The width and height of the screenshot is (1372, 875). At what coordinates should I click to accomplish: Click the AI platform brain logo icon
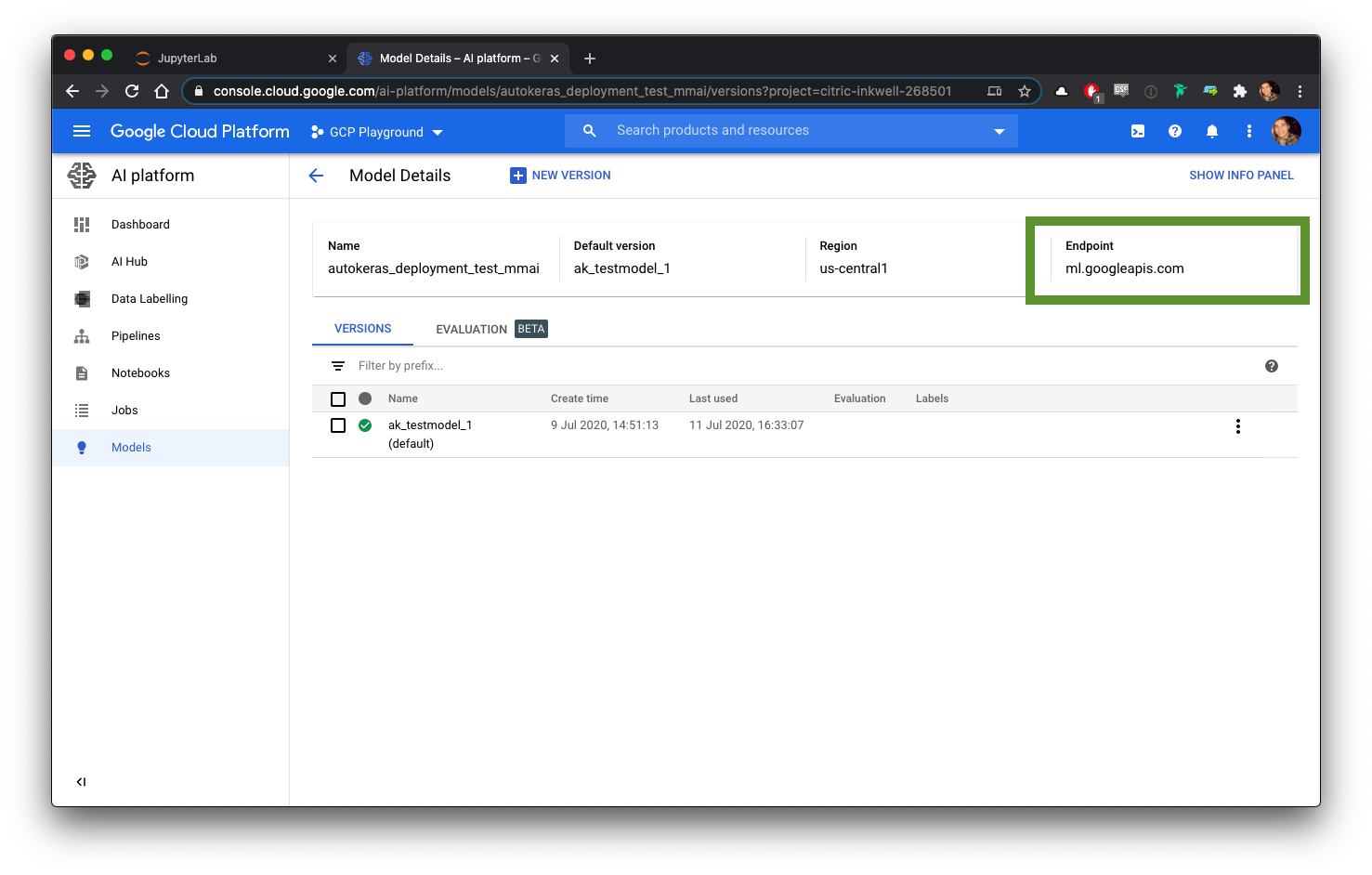tap(82, 176)
